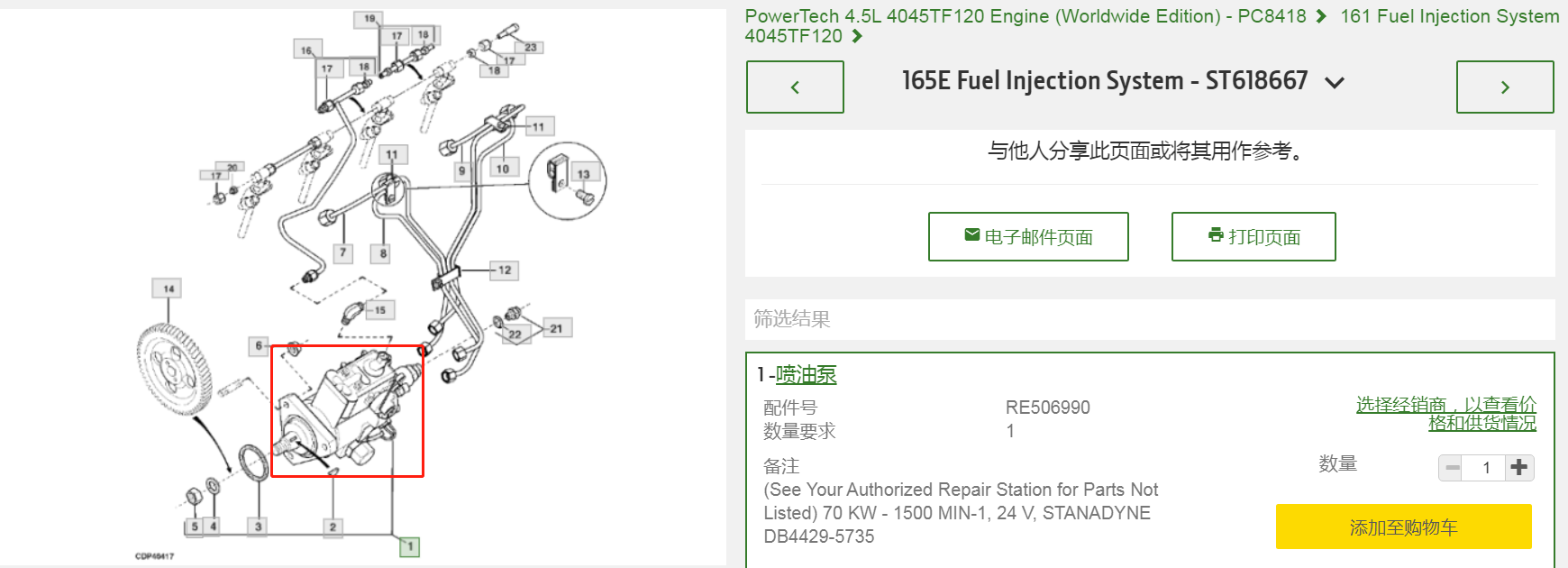Viewport: 1568px width, 568px height.
Task: Select callout 2 below the pump
Action: pos(333,527)
